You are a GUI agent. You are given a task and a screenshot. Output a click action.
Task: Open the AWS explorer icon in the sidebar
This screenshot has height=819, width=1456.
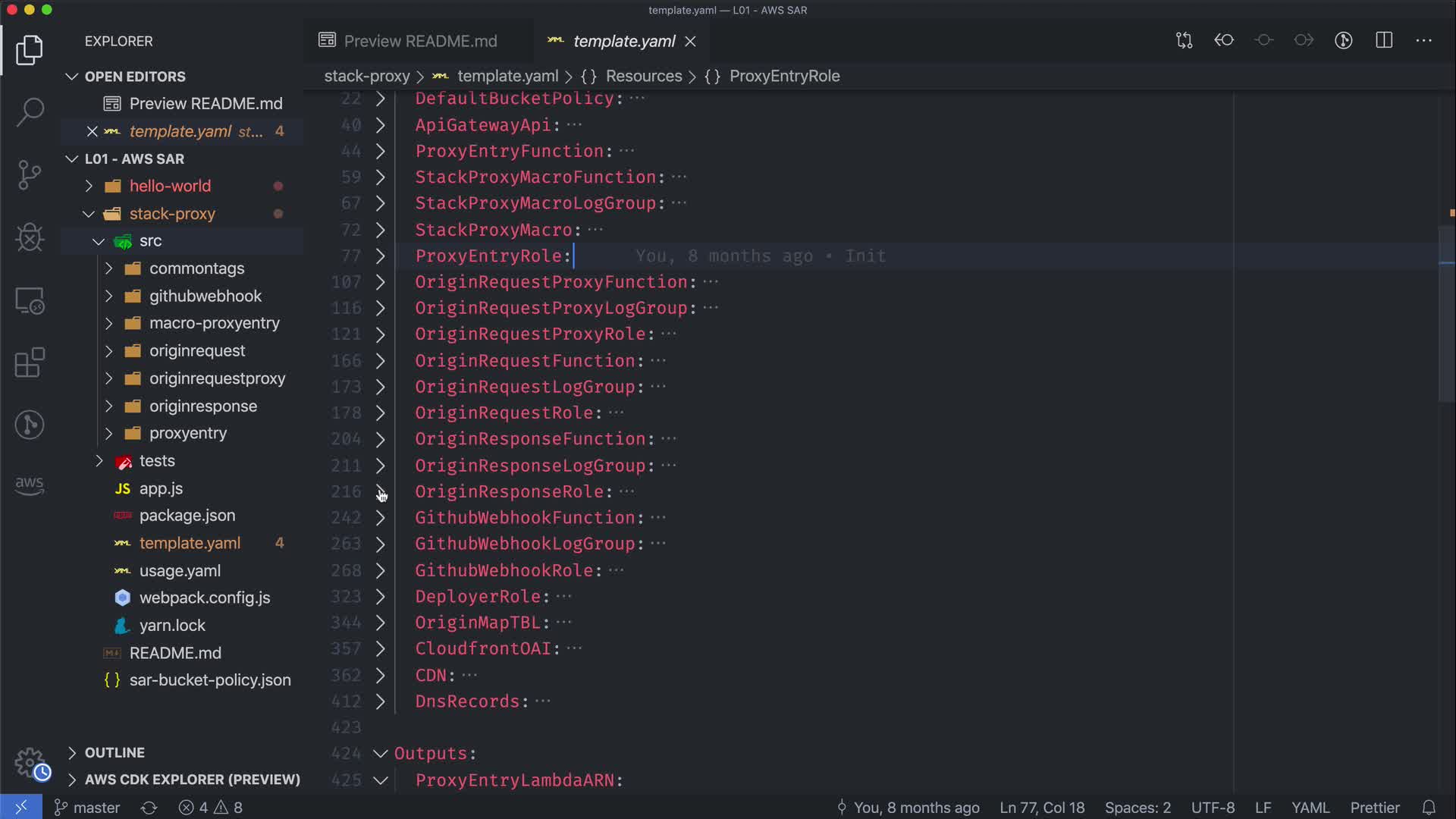point(30,485)
